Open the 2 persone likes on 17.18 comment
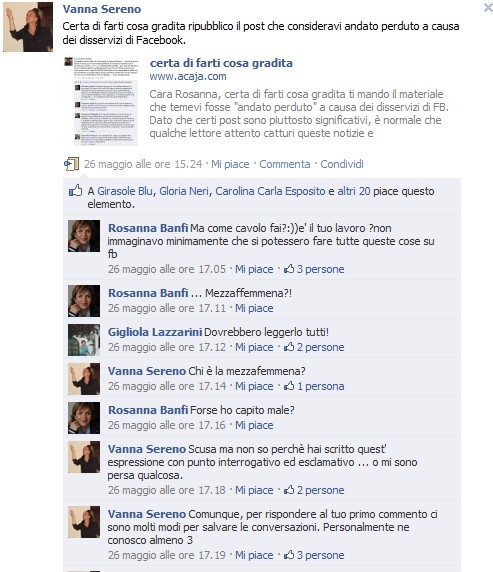The image size is (493, 572). [x=314, y=490]
